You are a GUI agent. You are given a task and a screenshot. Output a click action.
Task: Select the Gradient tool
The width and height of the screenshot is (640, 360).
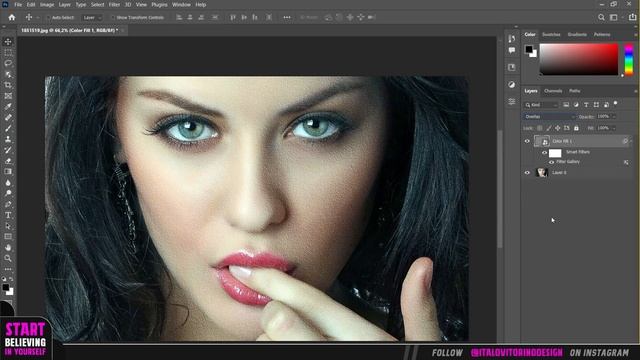coord(8,171)
